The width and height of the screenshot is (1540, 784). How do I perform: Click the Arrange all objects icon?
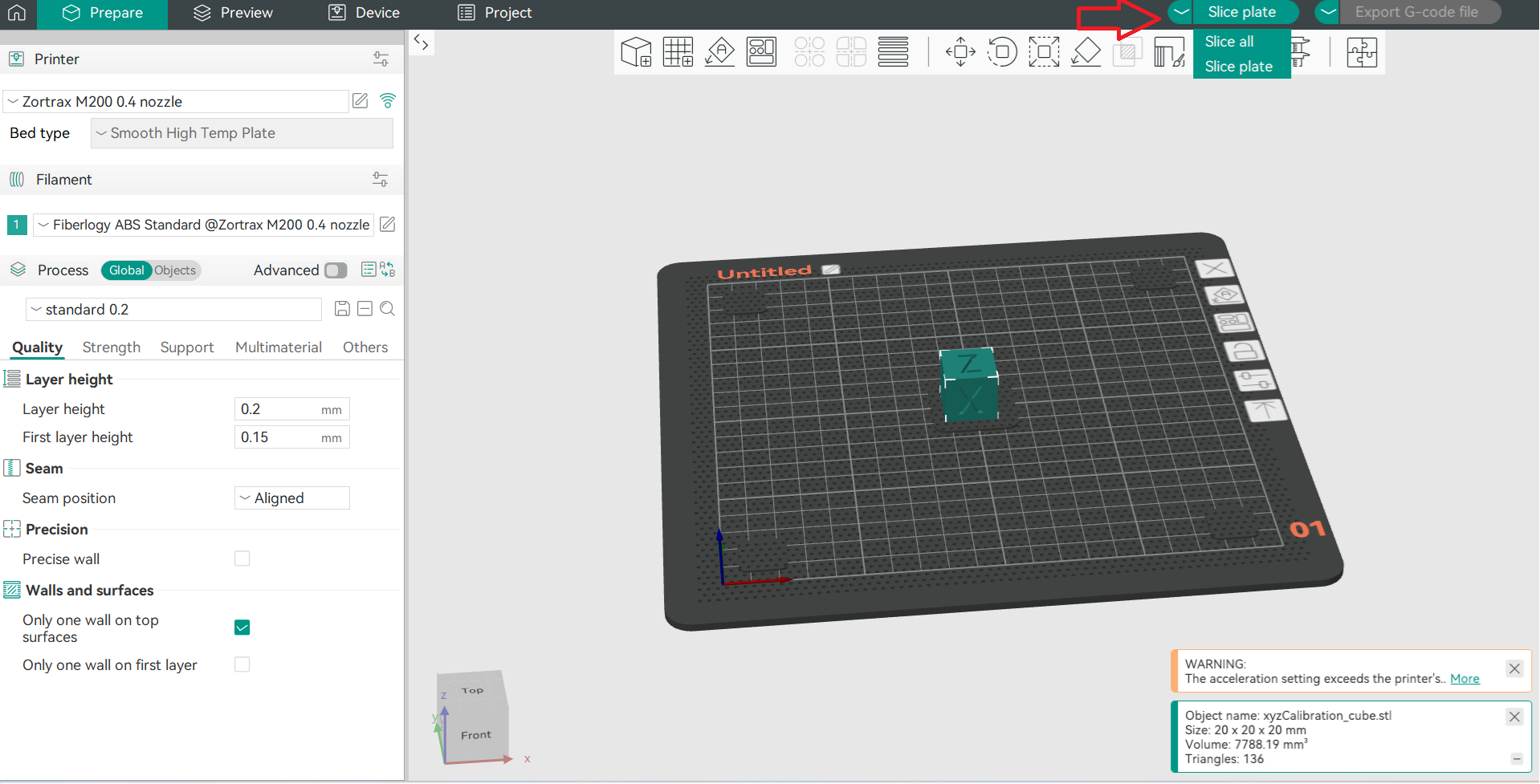[x=761, y=52]
